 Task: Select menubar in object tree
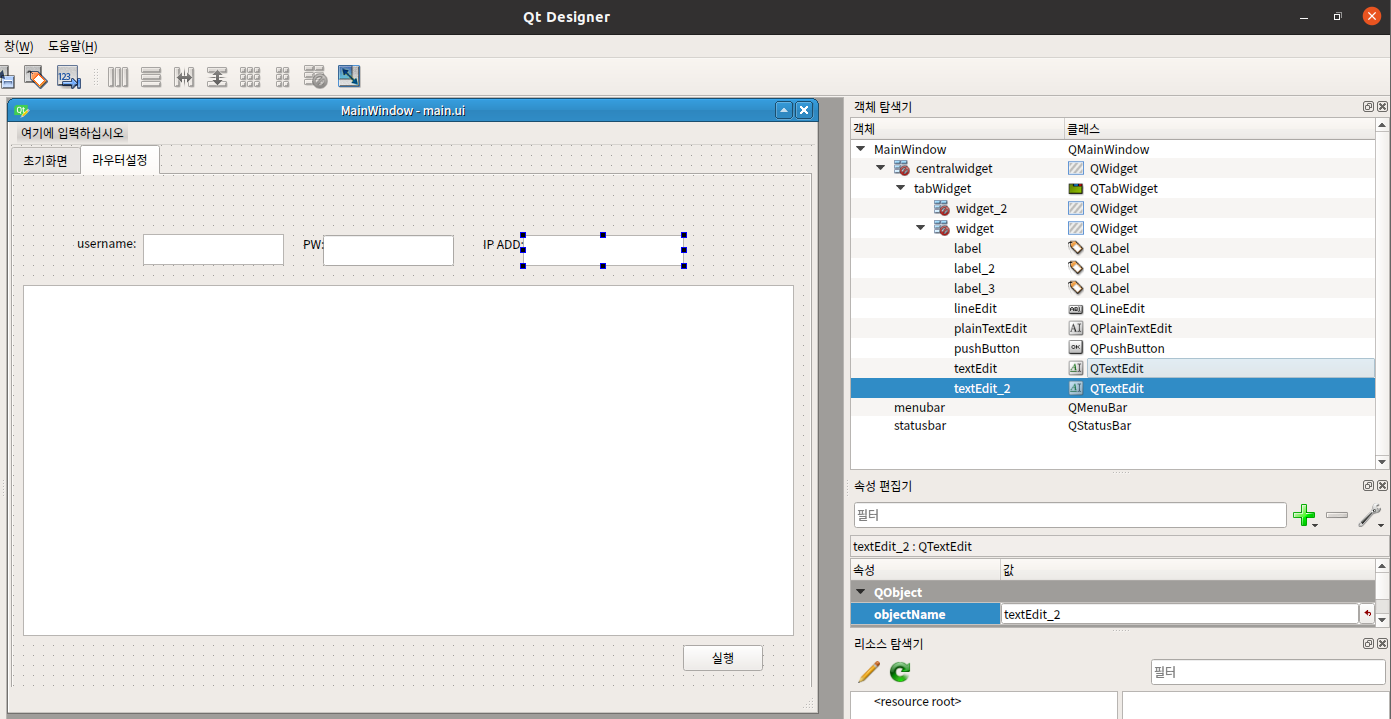click(x=919, y=408)
